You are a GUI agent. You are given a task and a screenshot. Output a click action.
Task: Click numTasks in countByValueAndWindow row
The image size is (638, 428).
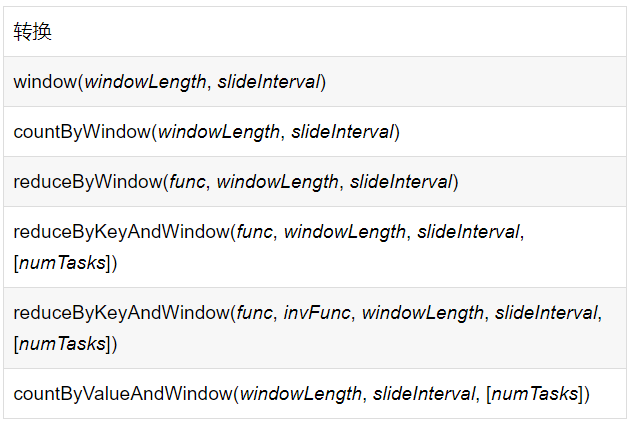tap(535, 394)
